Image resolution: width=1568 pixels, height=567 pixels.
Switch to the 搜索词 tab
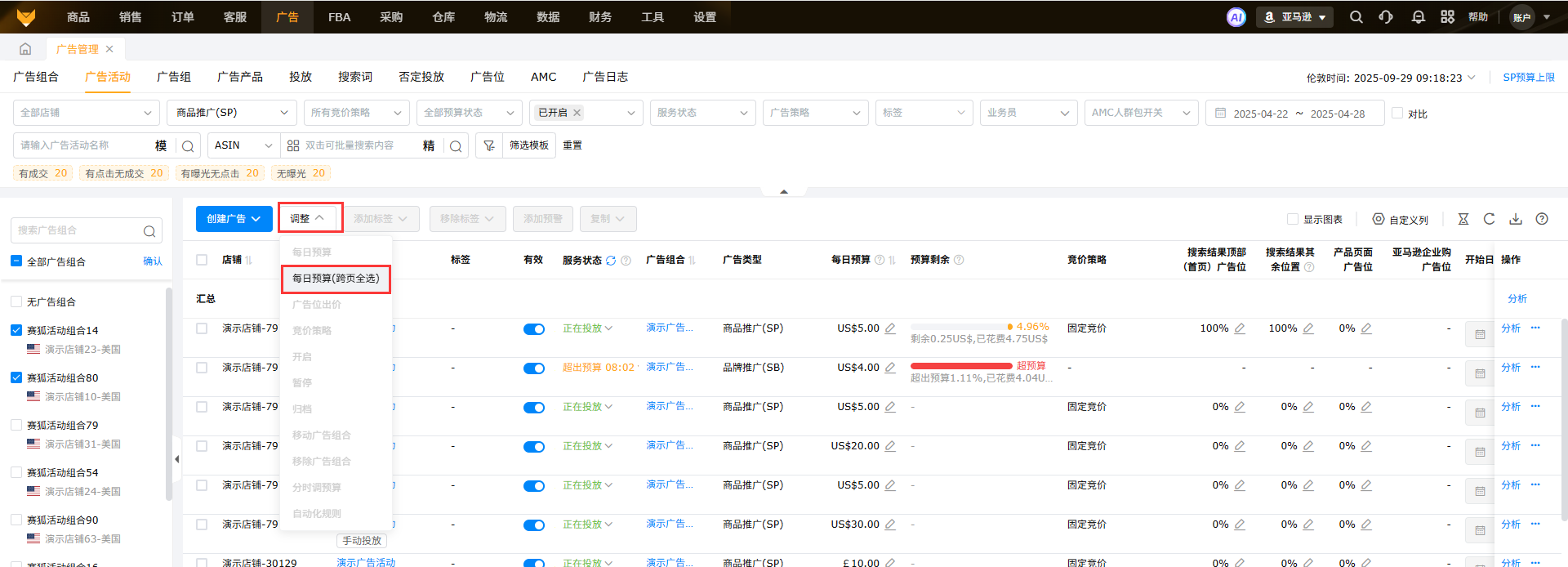pos(354,77)
